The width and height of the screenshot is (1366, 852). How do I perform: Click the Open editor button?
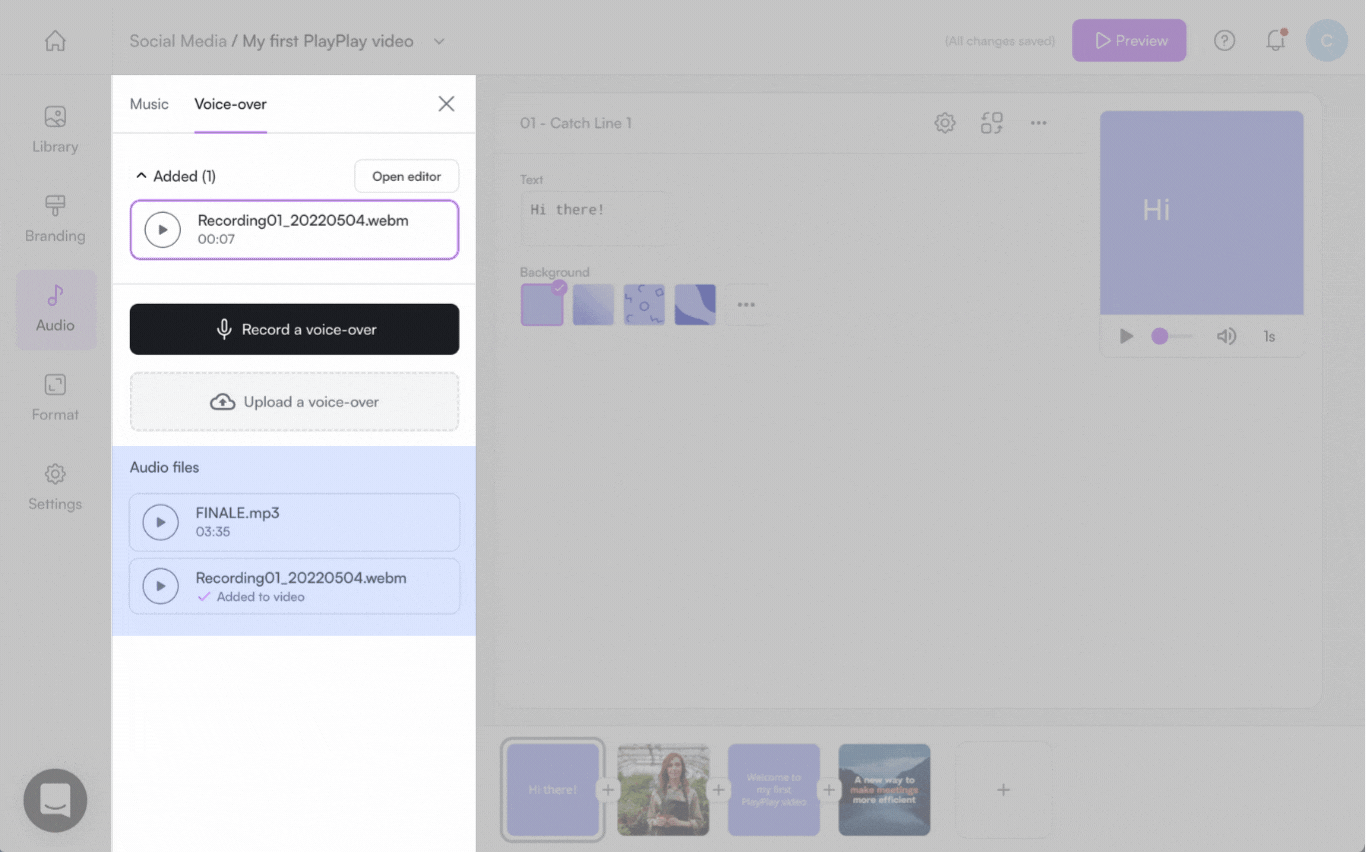(x=406, y=176)
